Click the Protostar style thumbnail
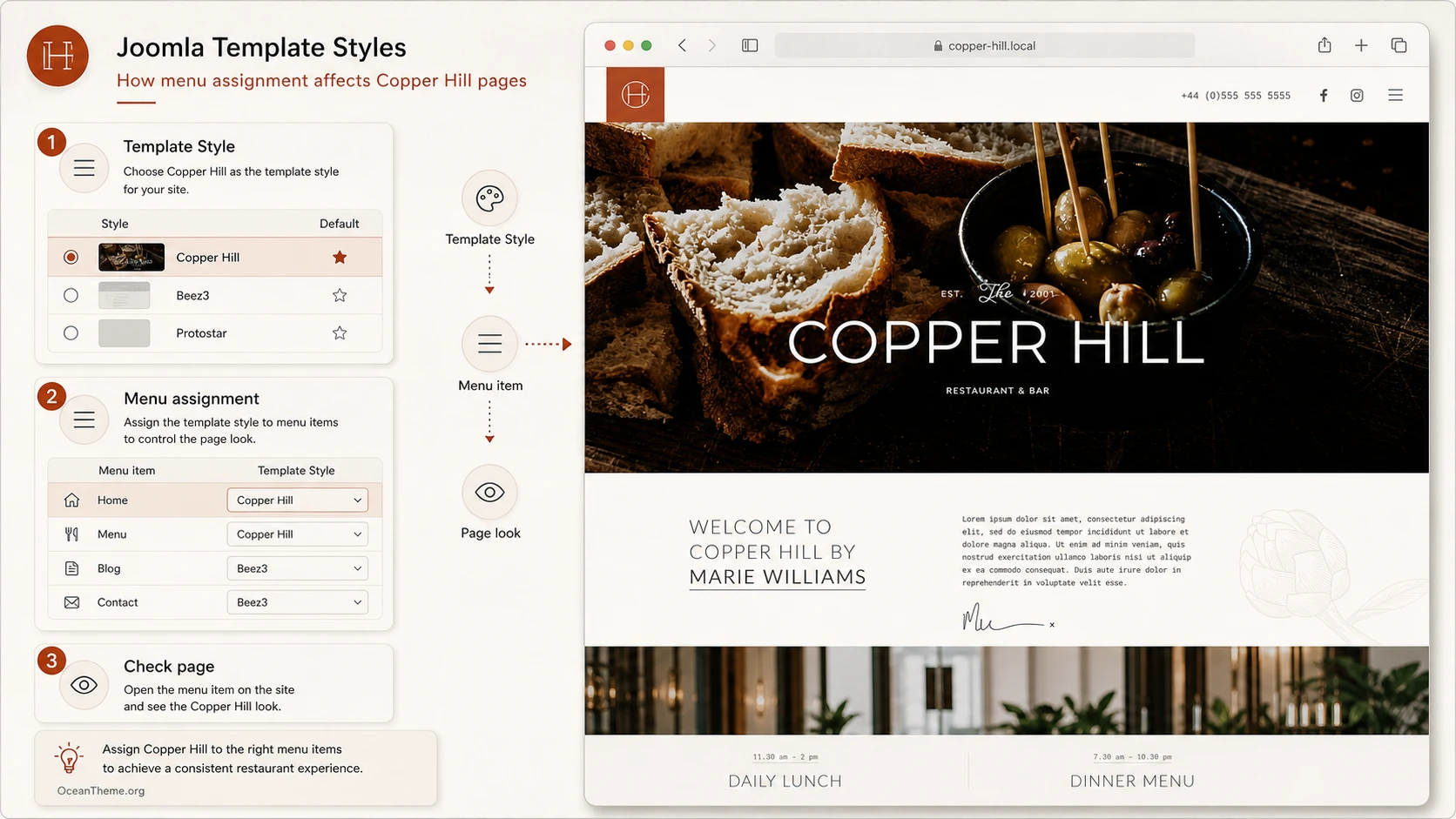Viewport: 1456px width, 819px height. coord(125,333)
